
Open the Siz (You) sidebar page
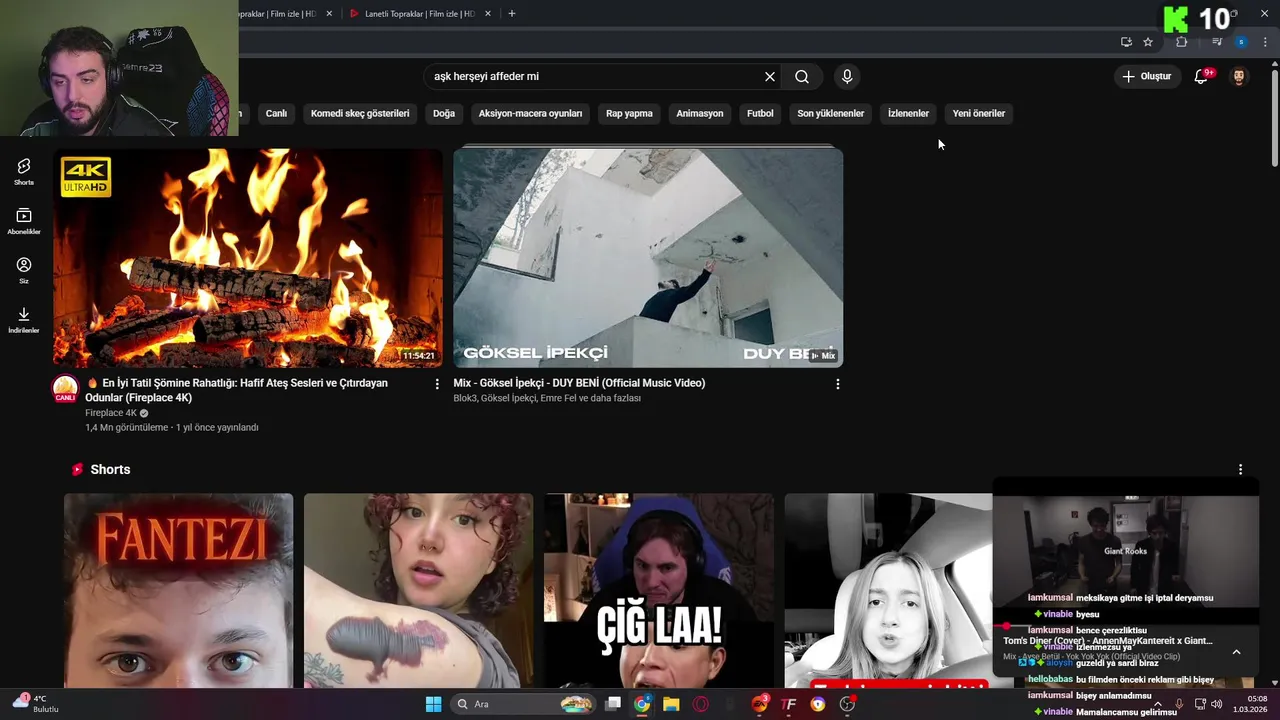coord(24,270)
